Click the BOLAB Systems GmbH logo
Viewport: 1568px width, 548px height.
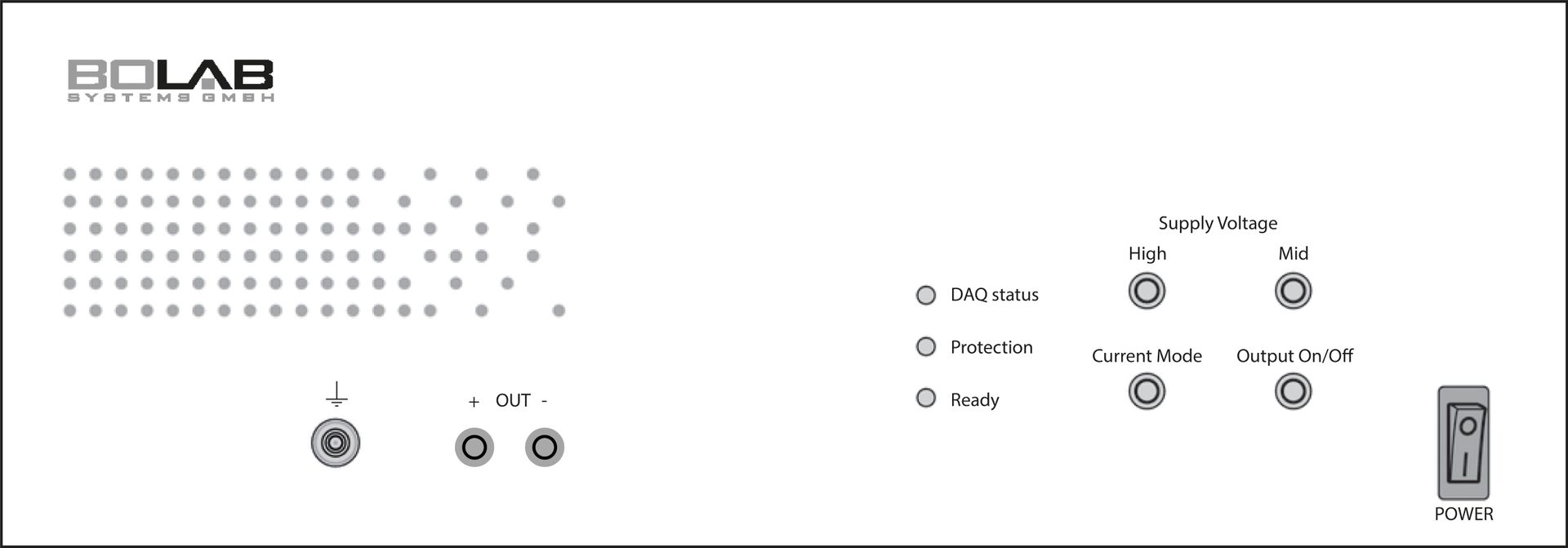point(170,80)
